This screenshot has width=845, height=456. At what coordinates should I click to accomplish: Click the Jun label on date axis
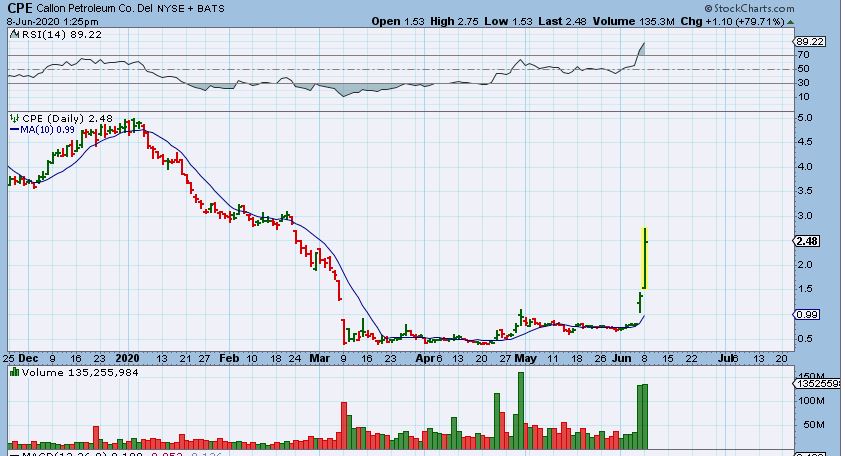tap(621, 358)
